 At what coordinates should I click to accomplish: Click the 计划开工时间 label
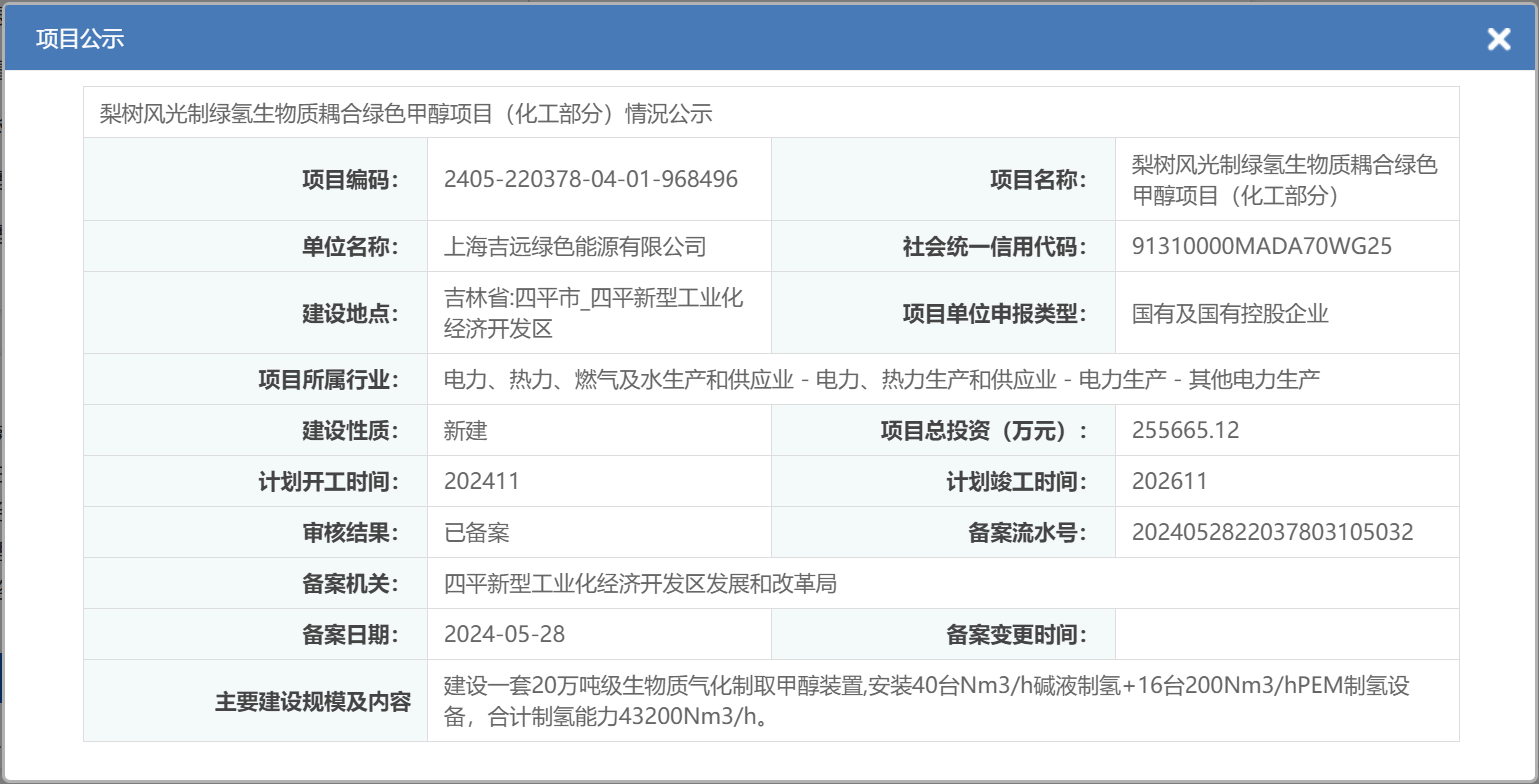click(x=329, y=481)
